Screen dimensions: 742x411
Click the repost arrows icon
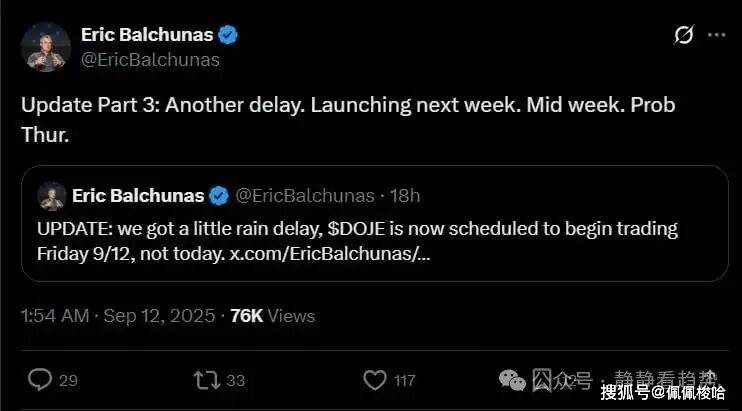205,379
